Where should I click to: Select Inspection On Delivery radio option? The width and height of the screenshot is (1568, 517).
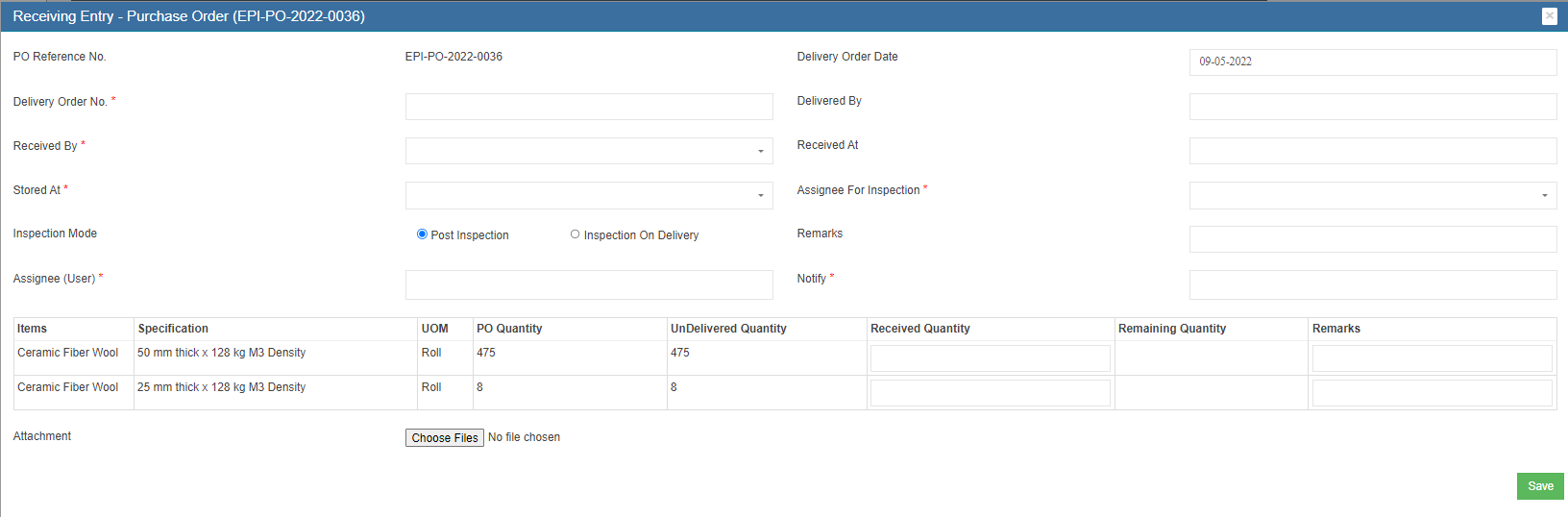coord(575,234)
